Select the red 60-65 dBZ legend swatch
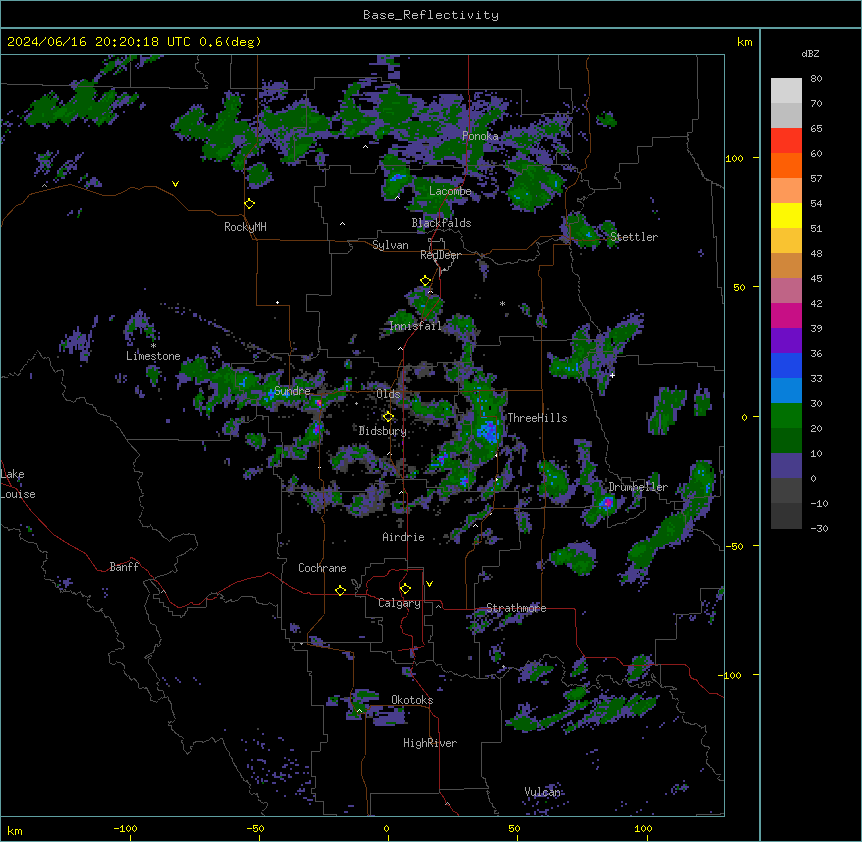862x842 pixels. tap(786, 141)
